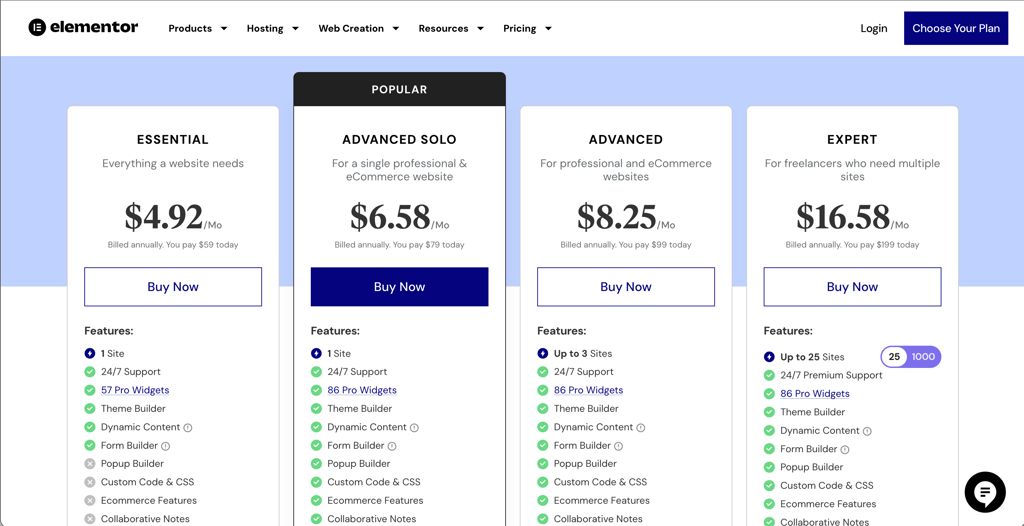Click info icon beside Essential Dynamic Content
Viewport: 1024px width, 526px height.
click(x=188, y=427)
